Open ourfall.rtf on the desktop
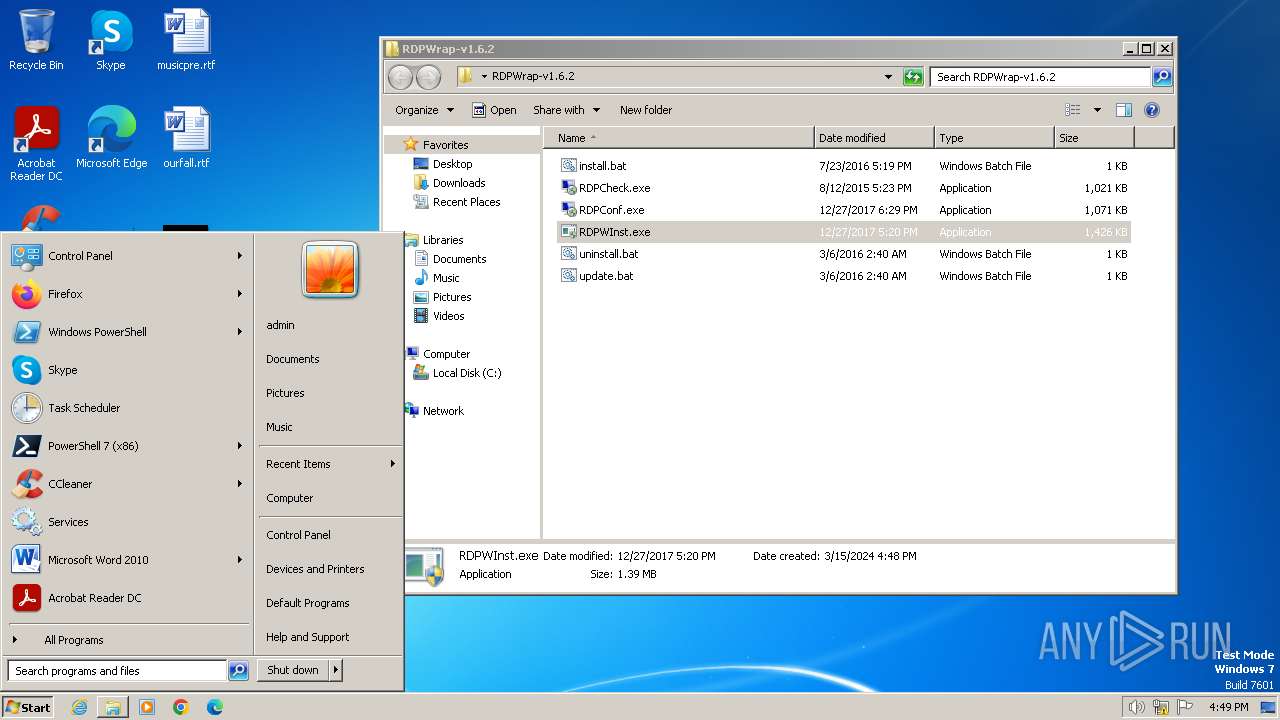 point(186,138)
